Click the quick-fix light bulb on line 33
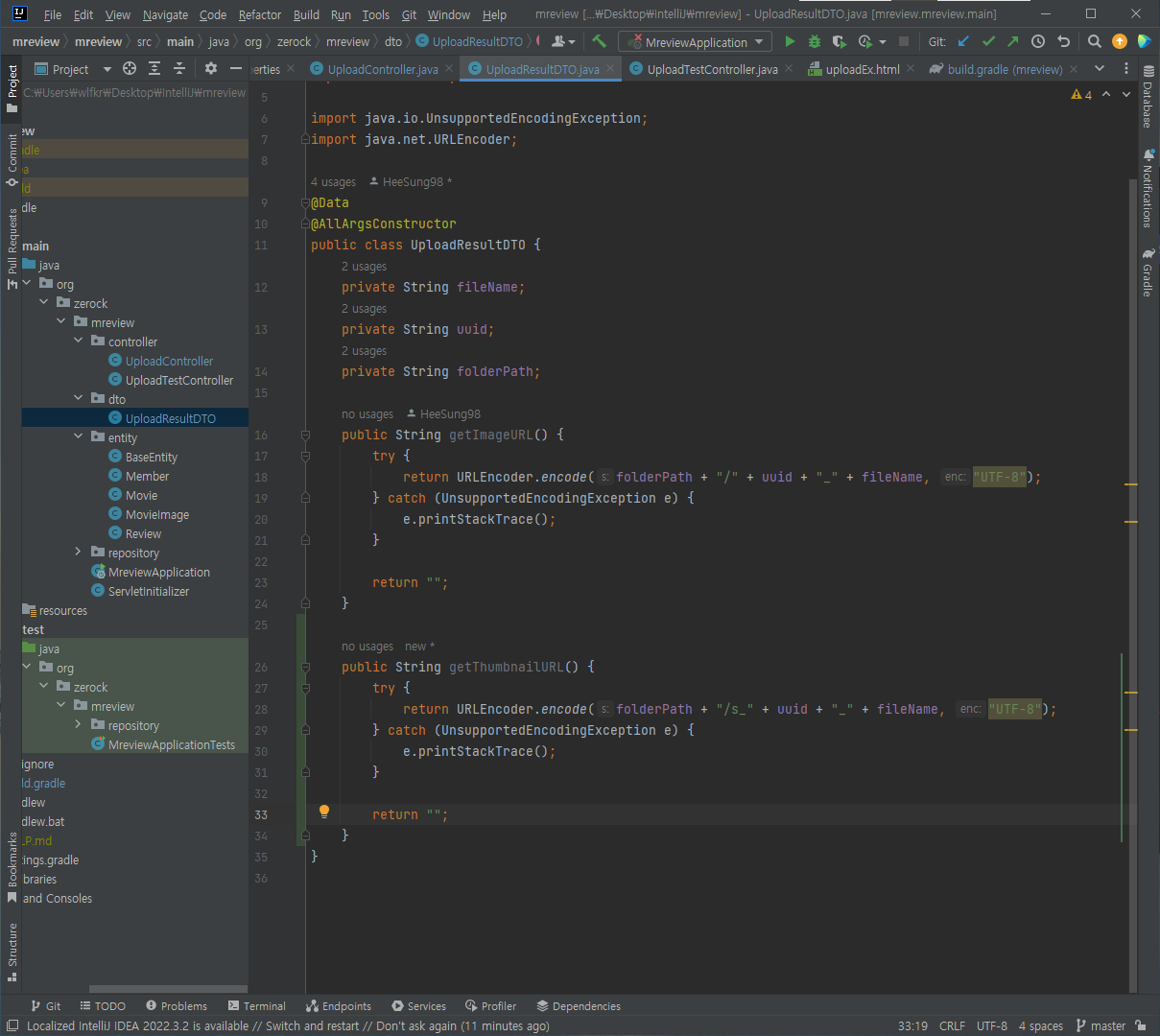The width and height of the screenshot is (1160, 1036). [x=324, y=812]
